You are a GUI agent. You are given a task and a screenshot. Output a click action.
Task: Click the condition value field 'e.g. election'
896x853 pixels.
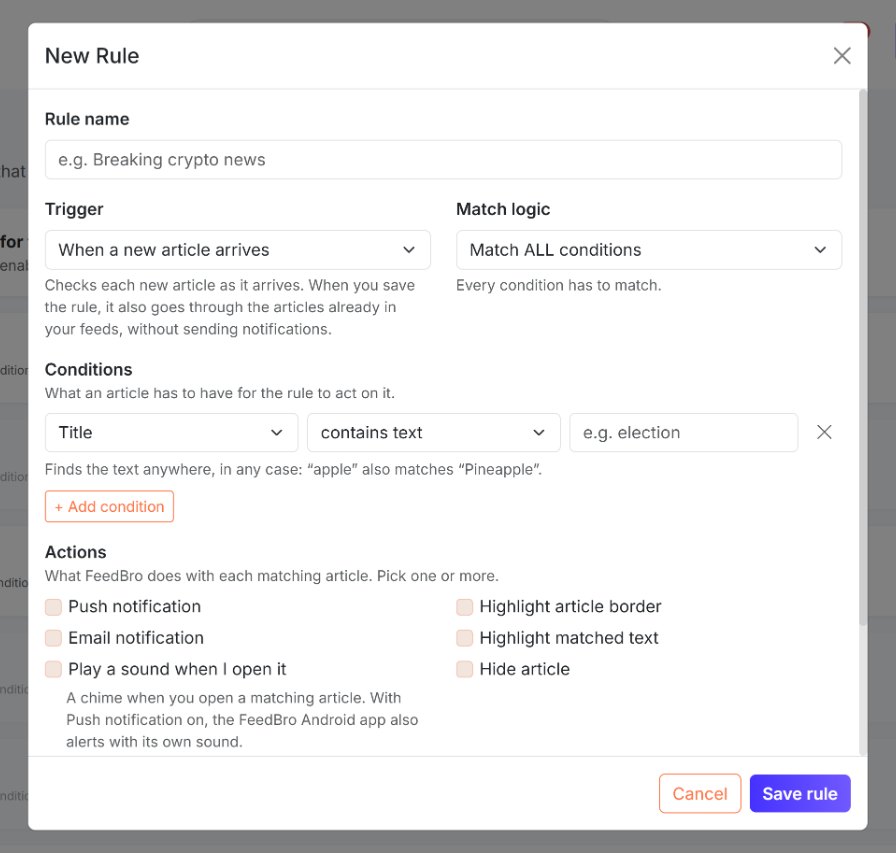(683, 432)
